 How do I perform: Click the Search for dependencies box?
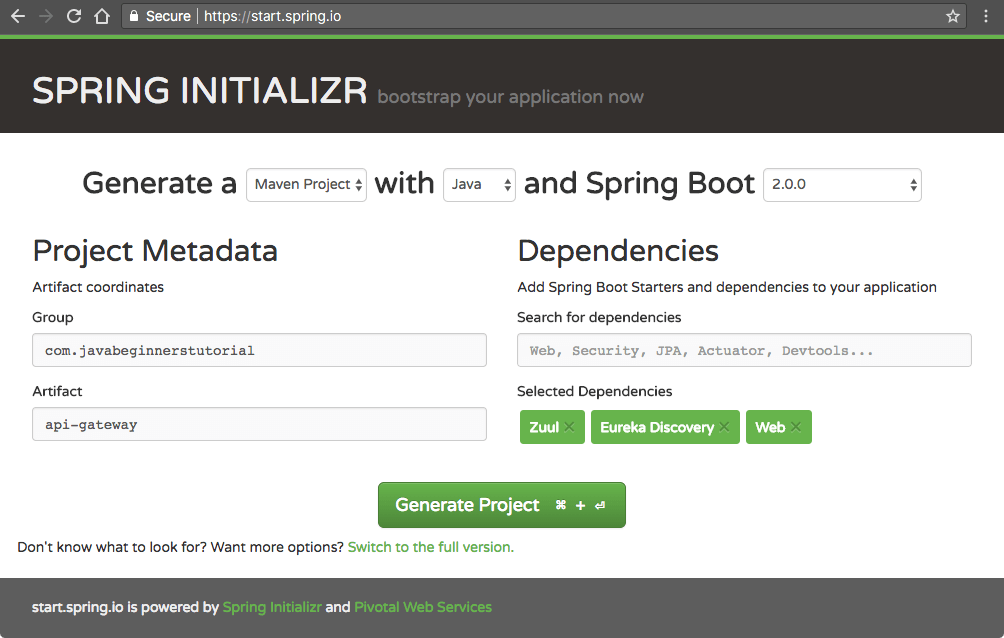coord(744,350)
